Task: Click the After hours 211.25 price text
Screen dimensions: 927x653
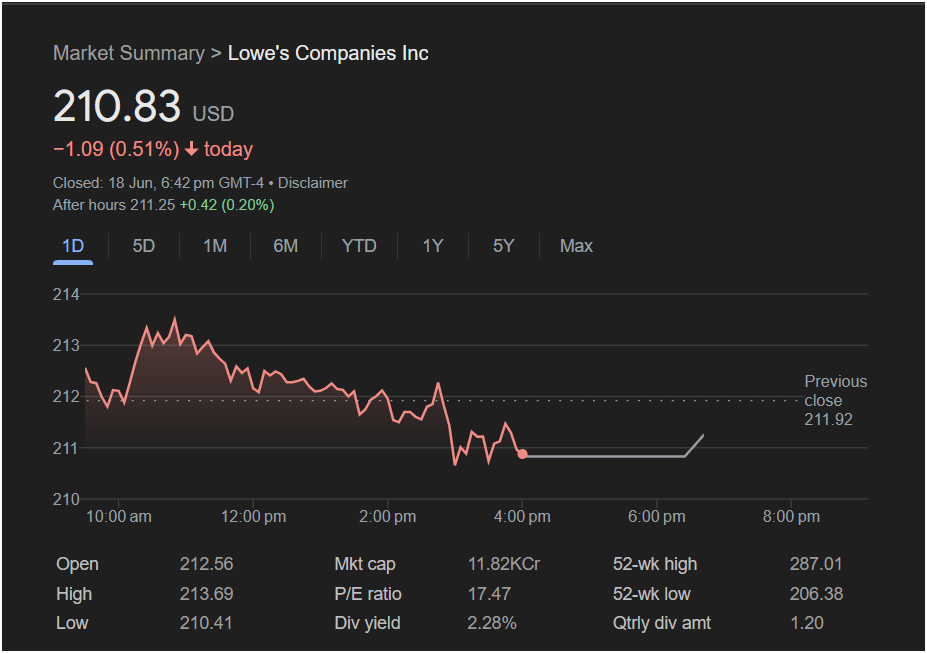Action: 114,205
